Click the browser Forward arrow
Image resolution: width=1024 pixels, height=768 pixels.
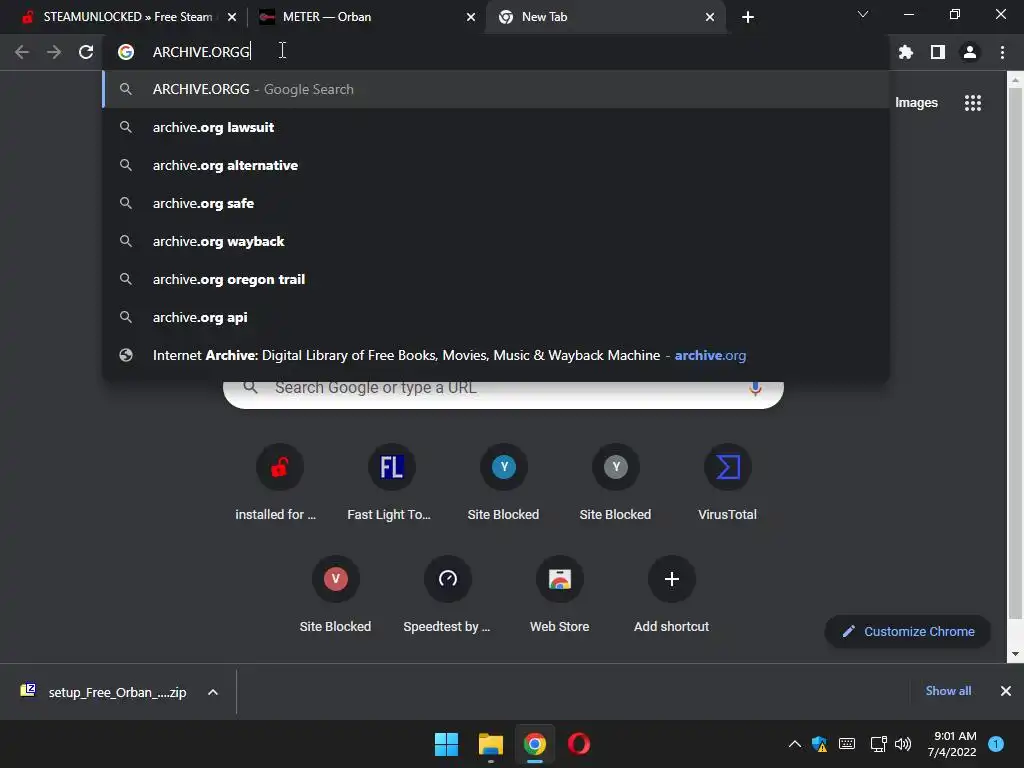pyautogui.click(x=54, y=52)
